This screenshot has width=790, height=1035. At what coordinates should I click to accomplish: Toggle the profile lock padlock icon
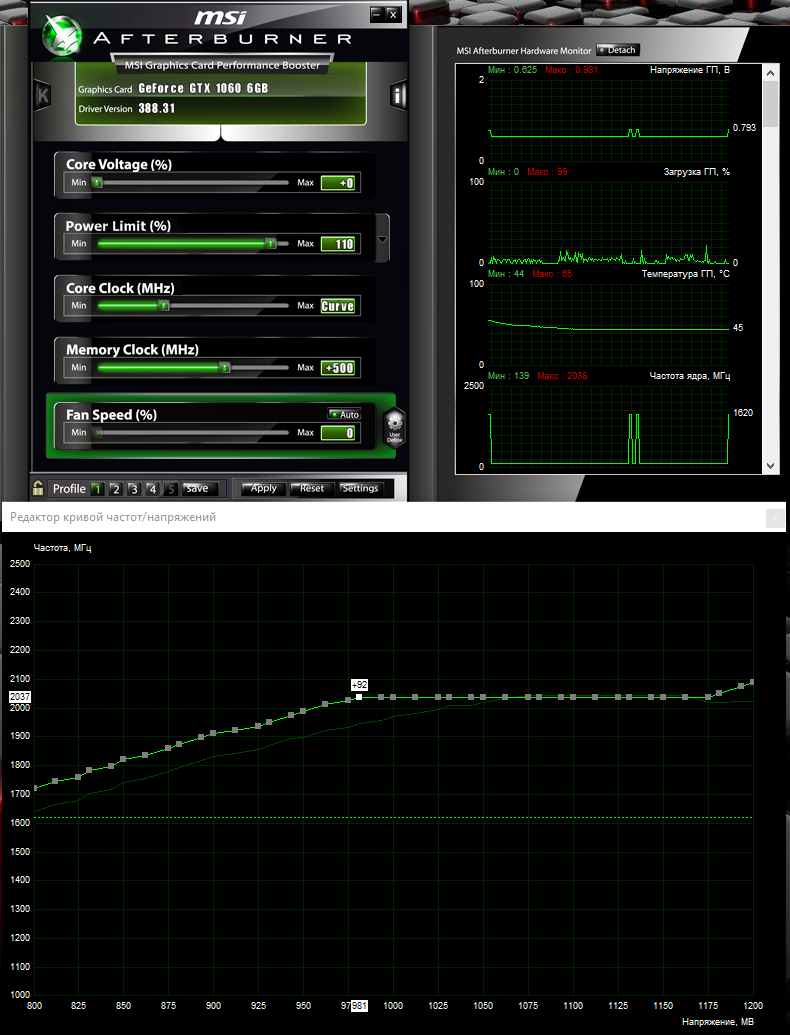coord(38,488)
